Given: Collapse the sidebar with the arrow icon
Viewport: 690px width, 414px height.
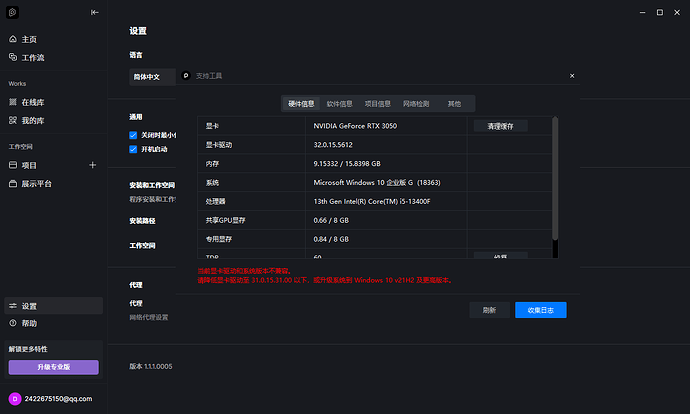Looking at the screenshot, I should point(95,12).
